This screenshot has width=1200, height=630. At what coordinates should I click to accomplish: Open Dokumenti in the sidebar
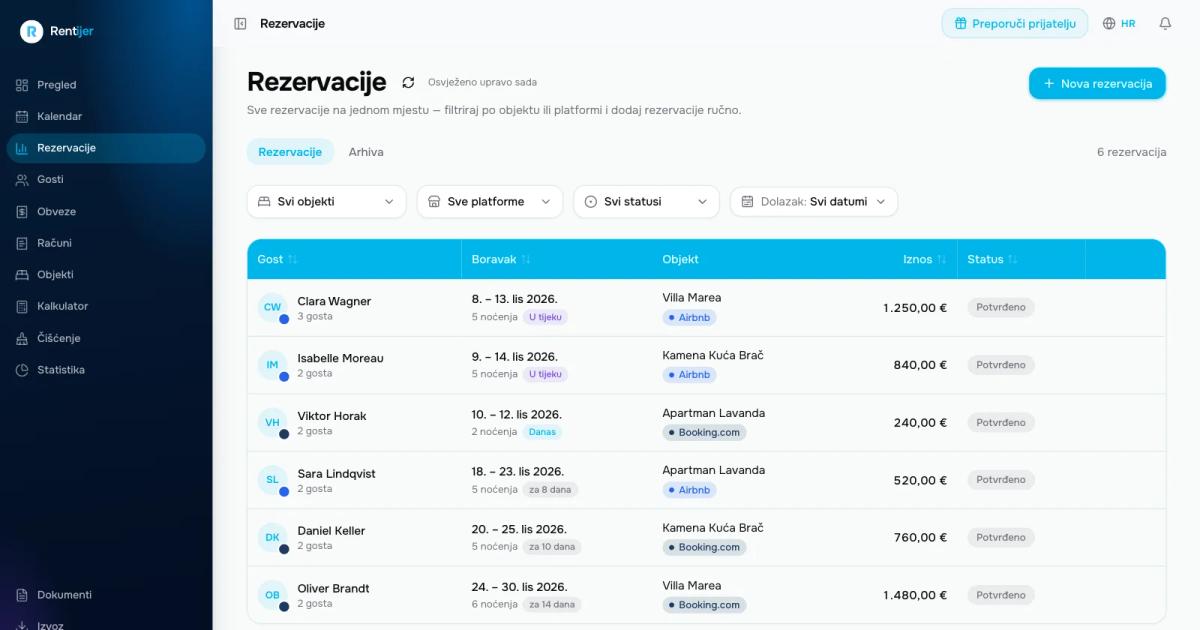tap(106, 595)
